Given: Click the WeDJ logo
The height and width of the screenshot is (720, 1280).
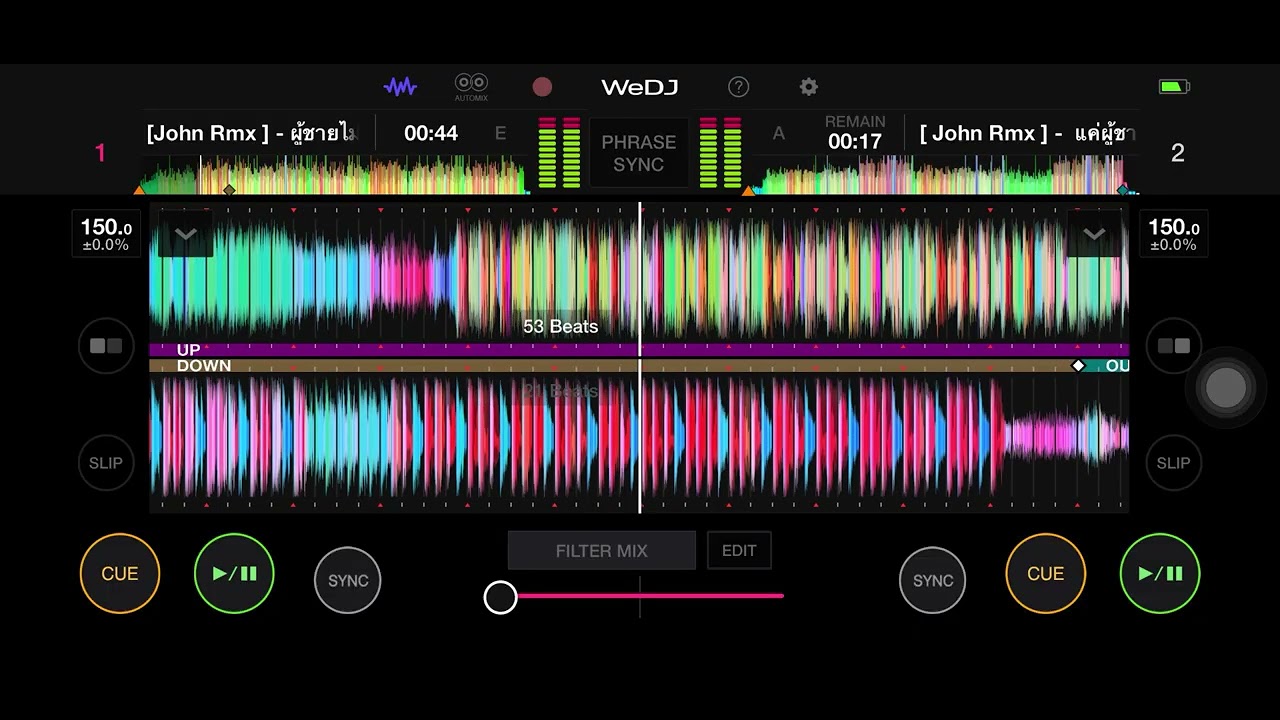Looking at the screenshot, I should (640, 87).
